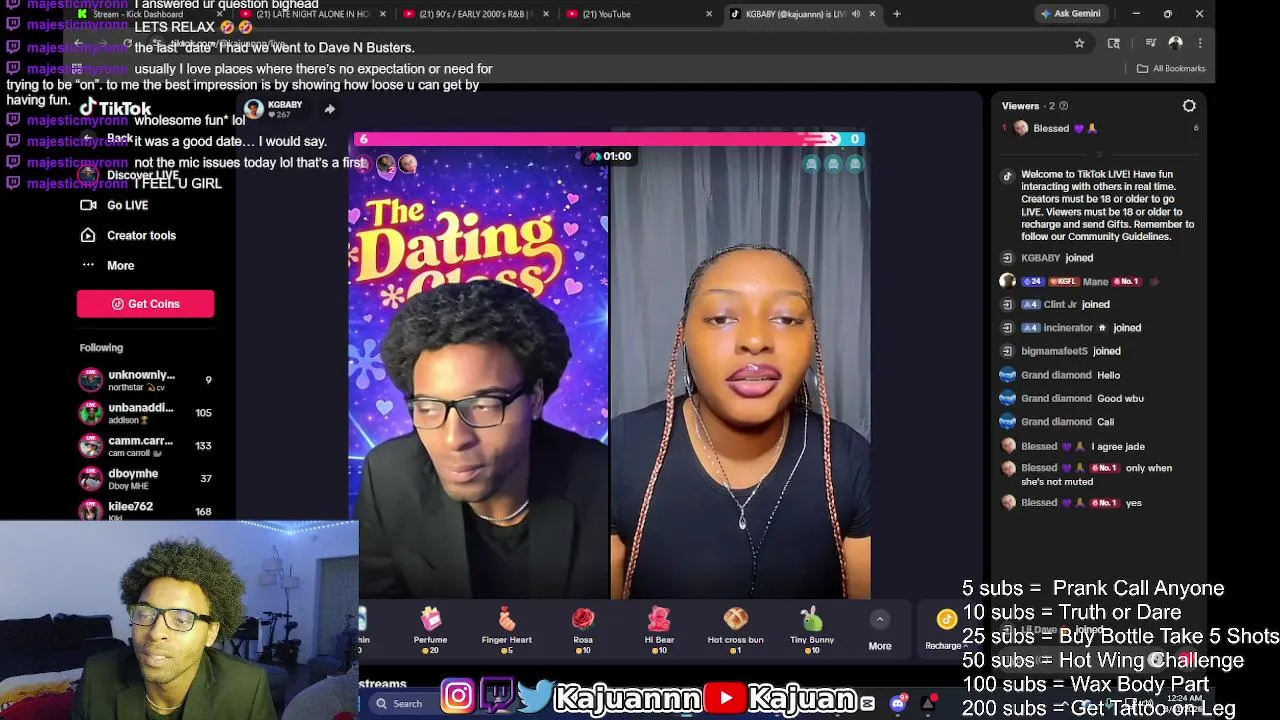Expand the gift tray with More chevron

(x=880, y=620)
